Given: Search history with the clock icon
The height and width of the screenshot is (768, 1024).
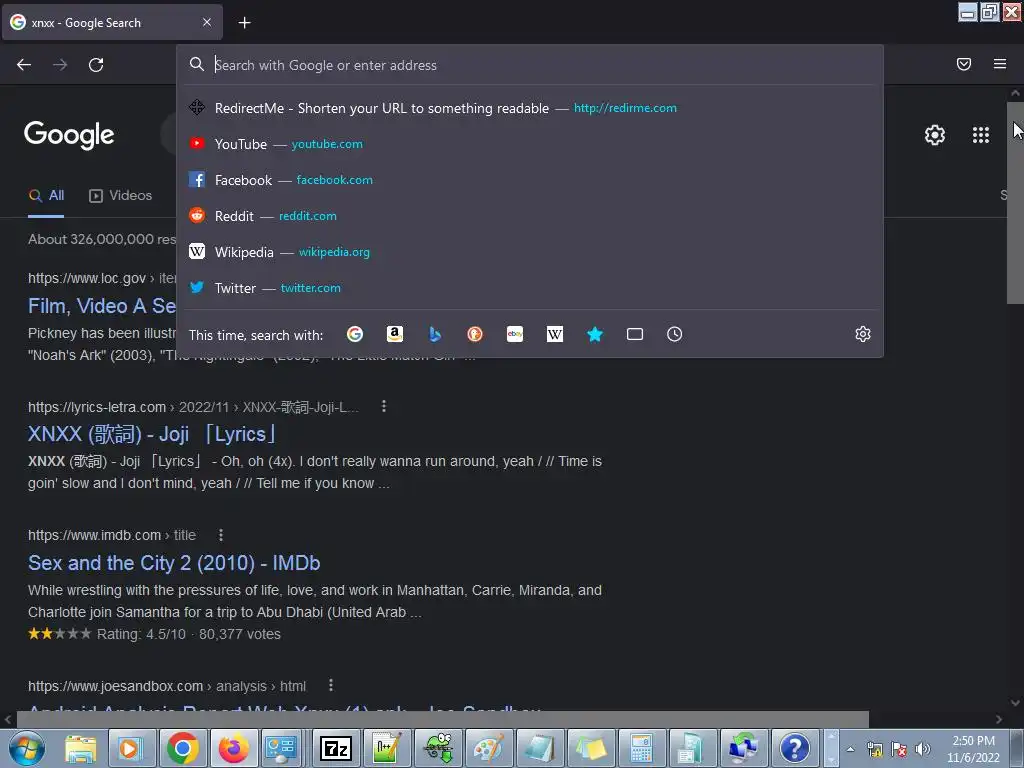Looking at the screenshot, I should point(675,334).
